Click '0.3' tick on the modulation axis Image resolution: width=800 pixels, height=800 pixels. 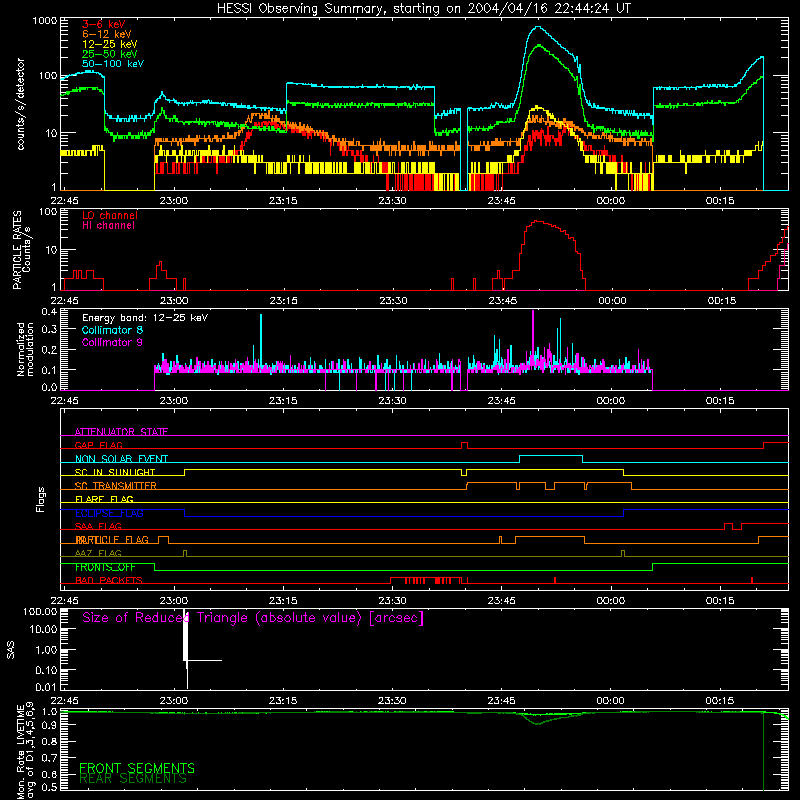49,329
